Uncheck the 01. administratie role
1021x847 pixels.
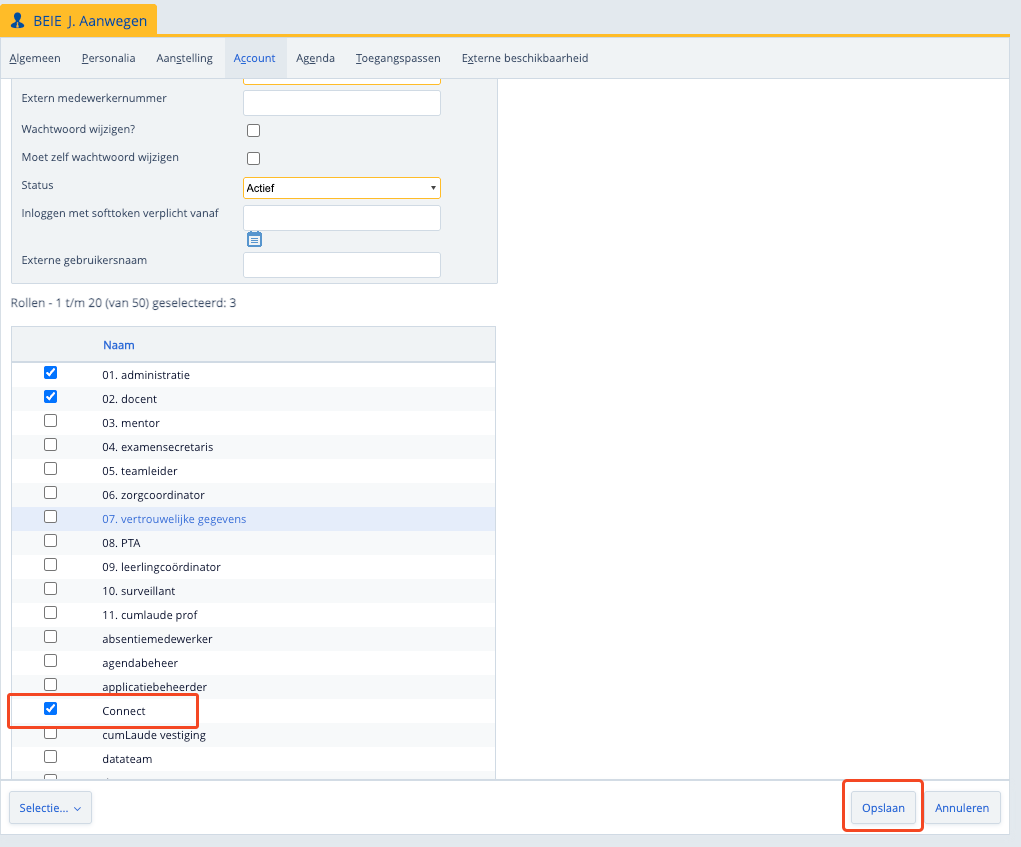51,373
